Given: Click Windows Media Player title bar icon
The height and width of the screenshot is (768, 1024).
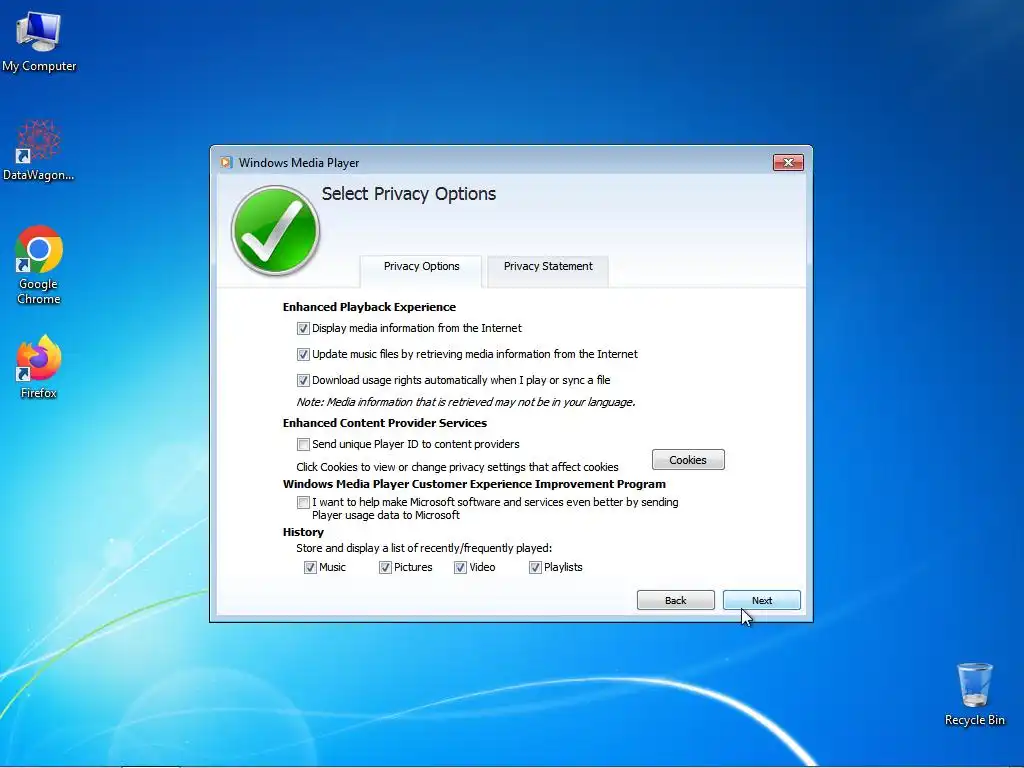Looking at the screenshot, I should (226, 163).
